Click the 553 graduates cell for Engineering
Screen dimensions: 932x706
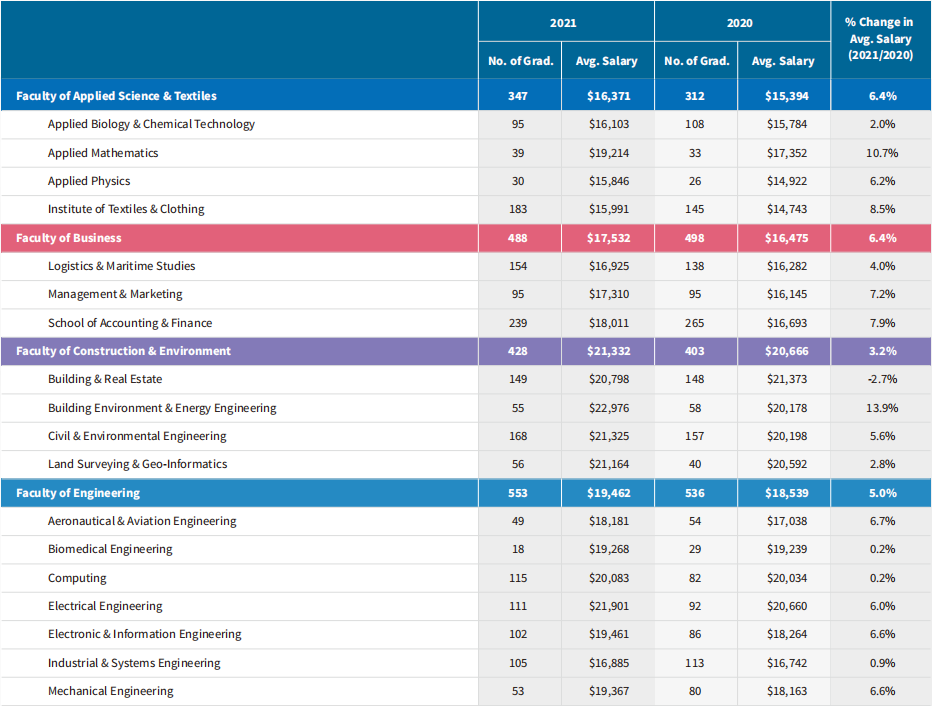520,493
